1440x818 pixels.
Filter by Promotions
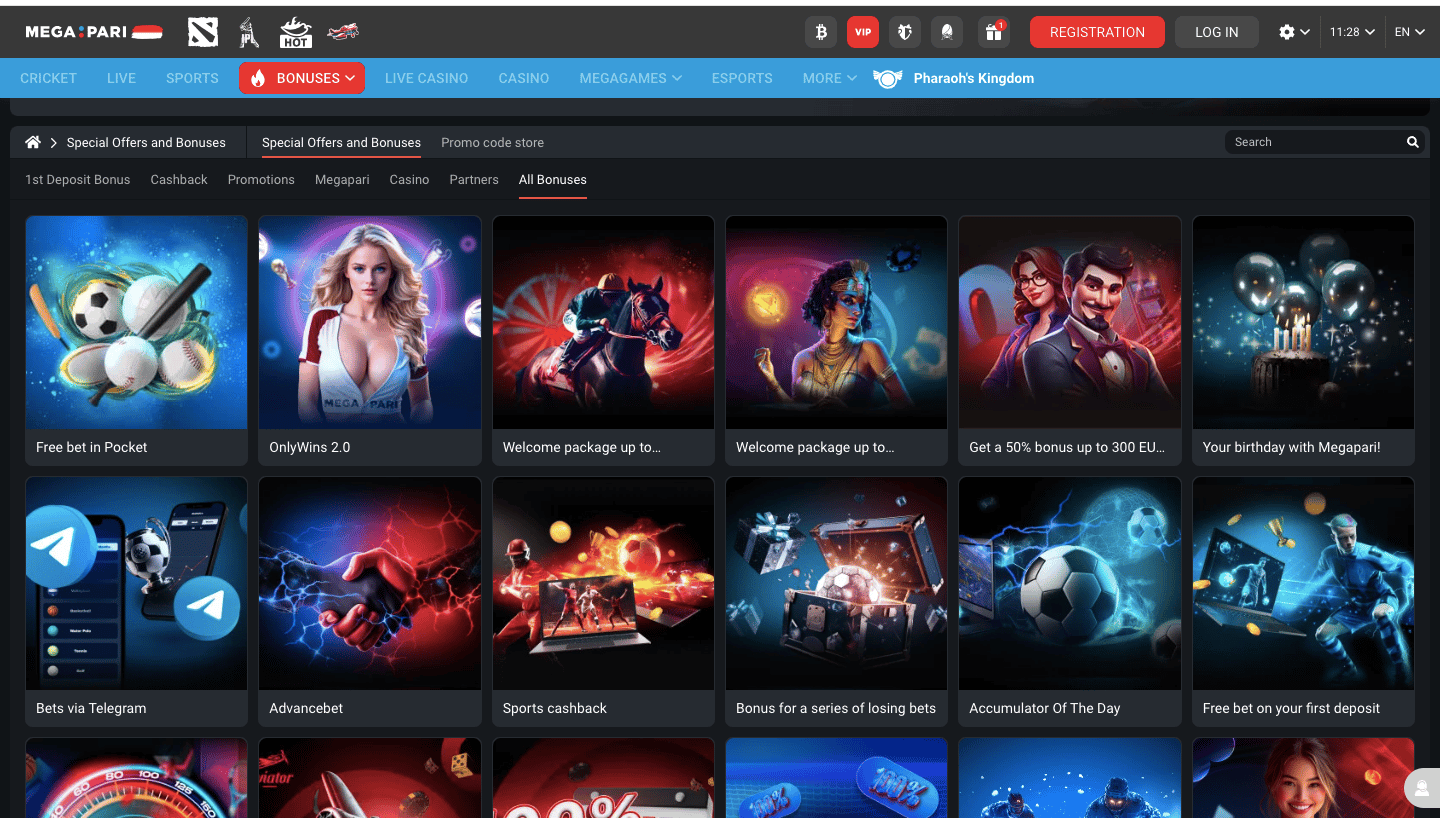(261, 180)
